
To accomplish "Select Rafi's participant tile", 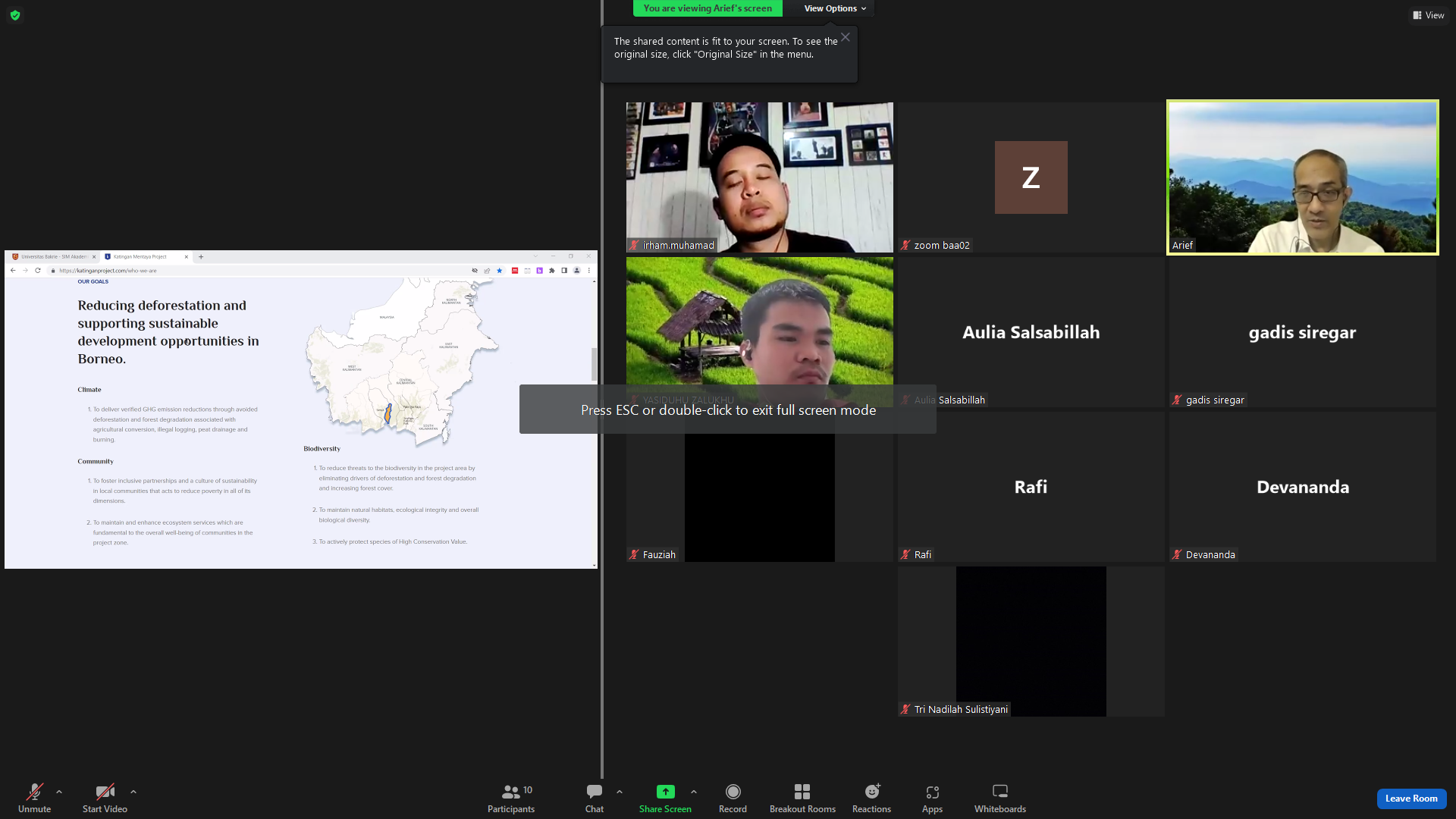I will [1031, 487].
